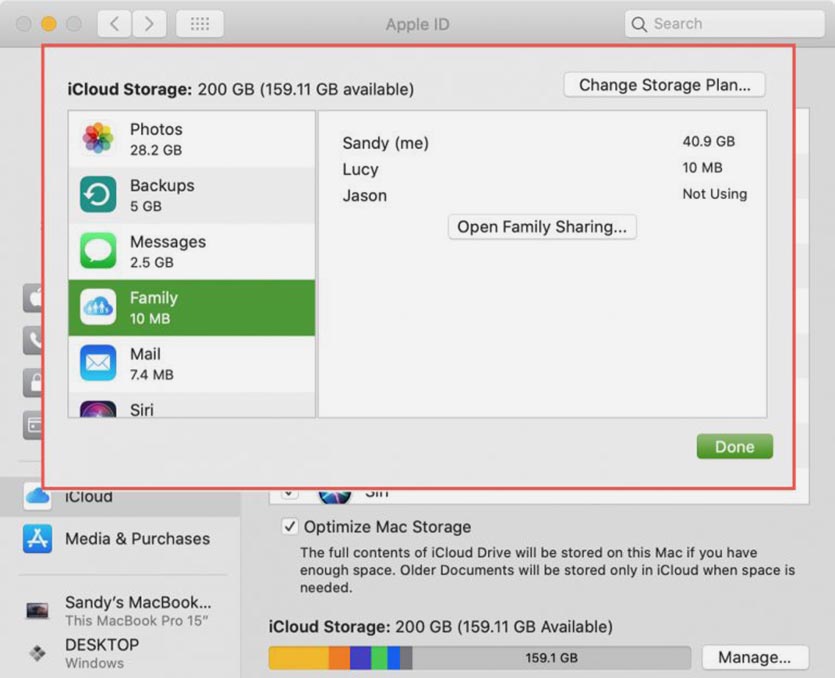Click the magnifier icon in the search field
The height and width of the screenshot is (678, 835).
[639, 24]
